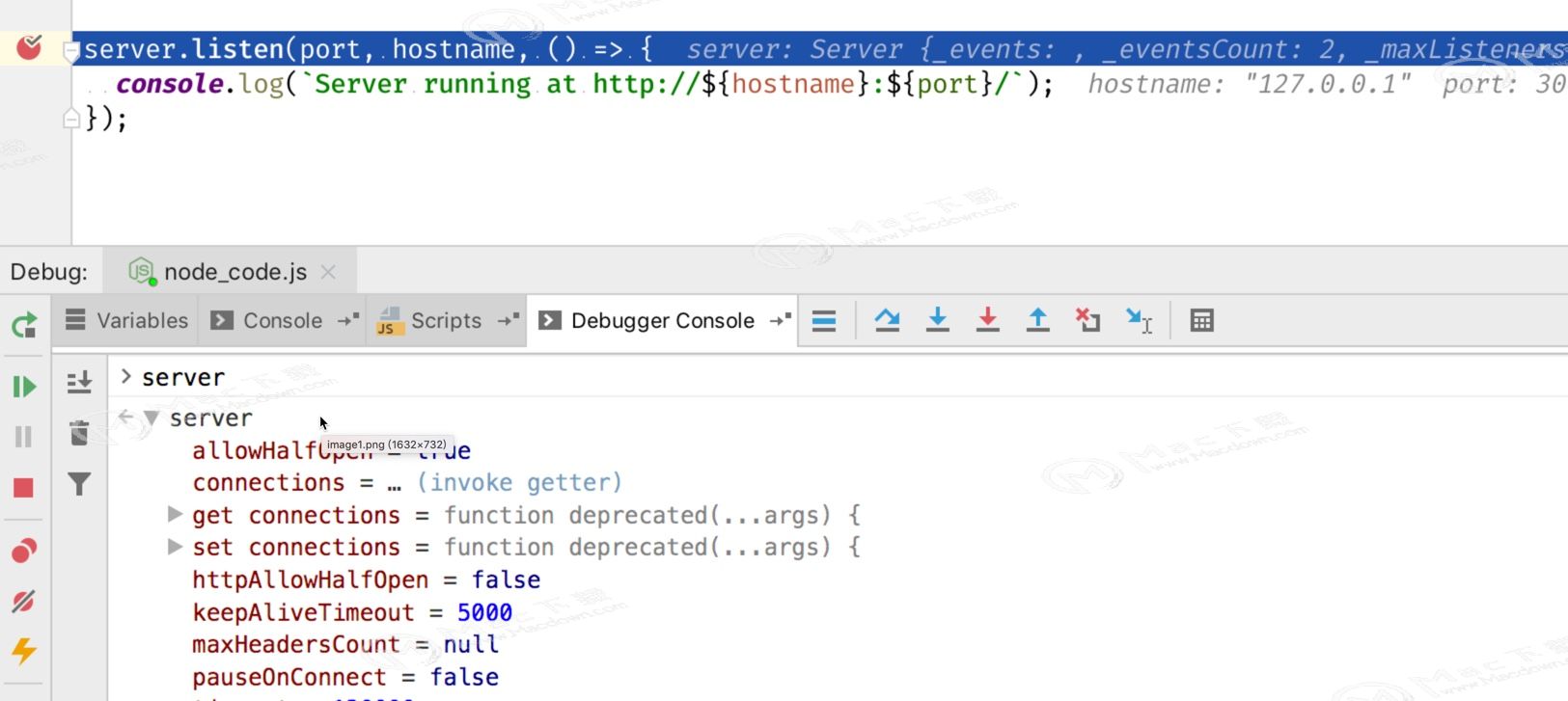The image size is (1568, 701).
Task: Clear the debugger console with trash icon
Action: [79, 433]
